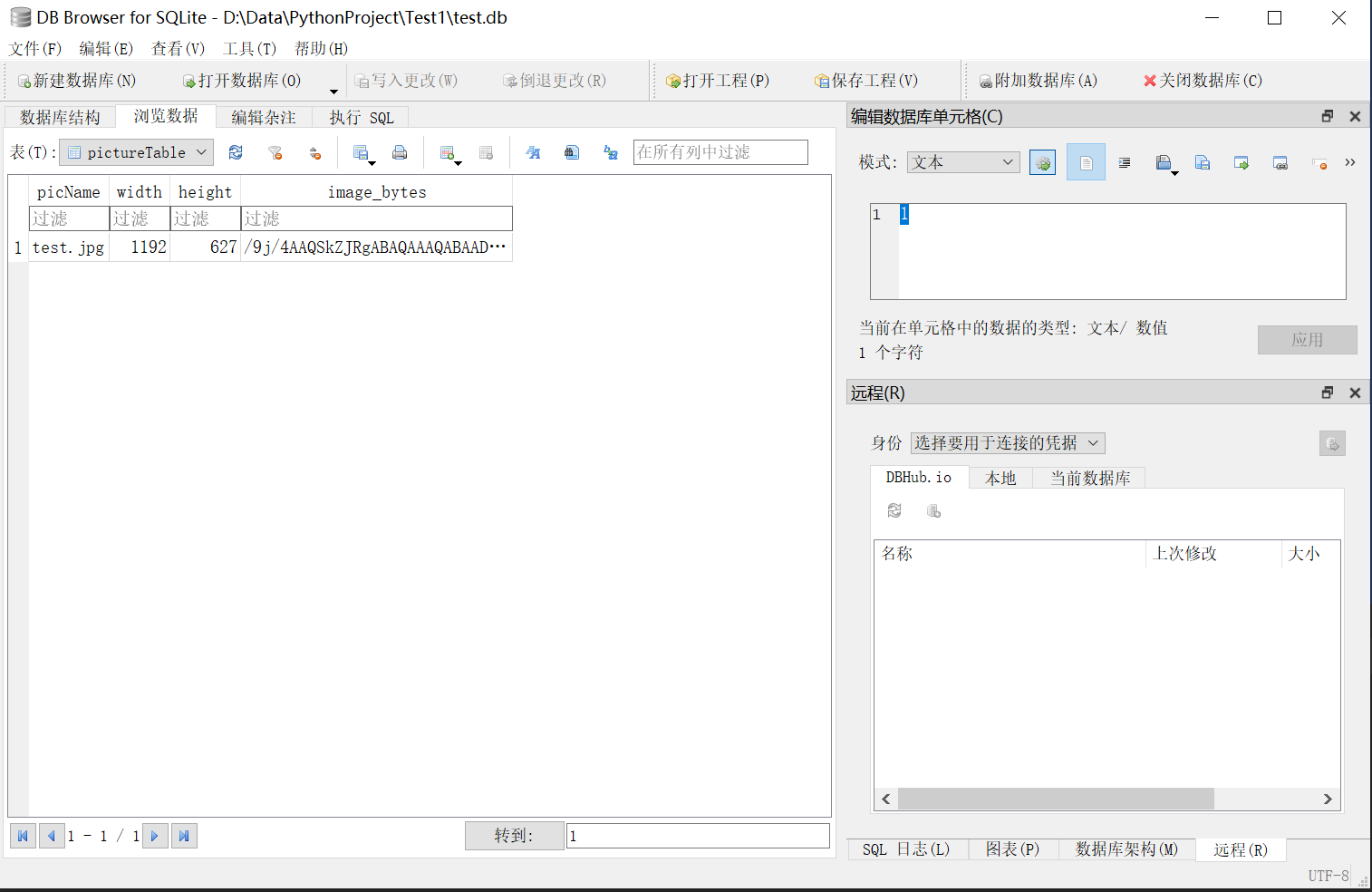Click the picName column filter field
Image resolution: width=1372 pixels, height=892 pixels.
(69, 218)
